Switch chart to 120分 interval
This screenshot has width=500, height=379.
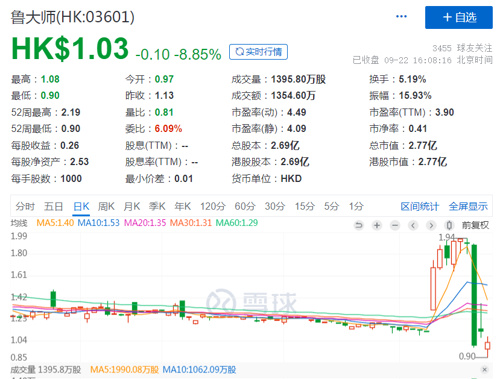click(x=213, y=206)
